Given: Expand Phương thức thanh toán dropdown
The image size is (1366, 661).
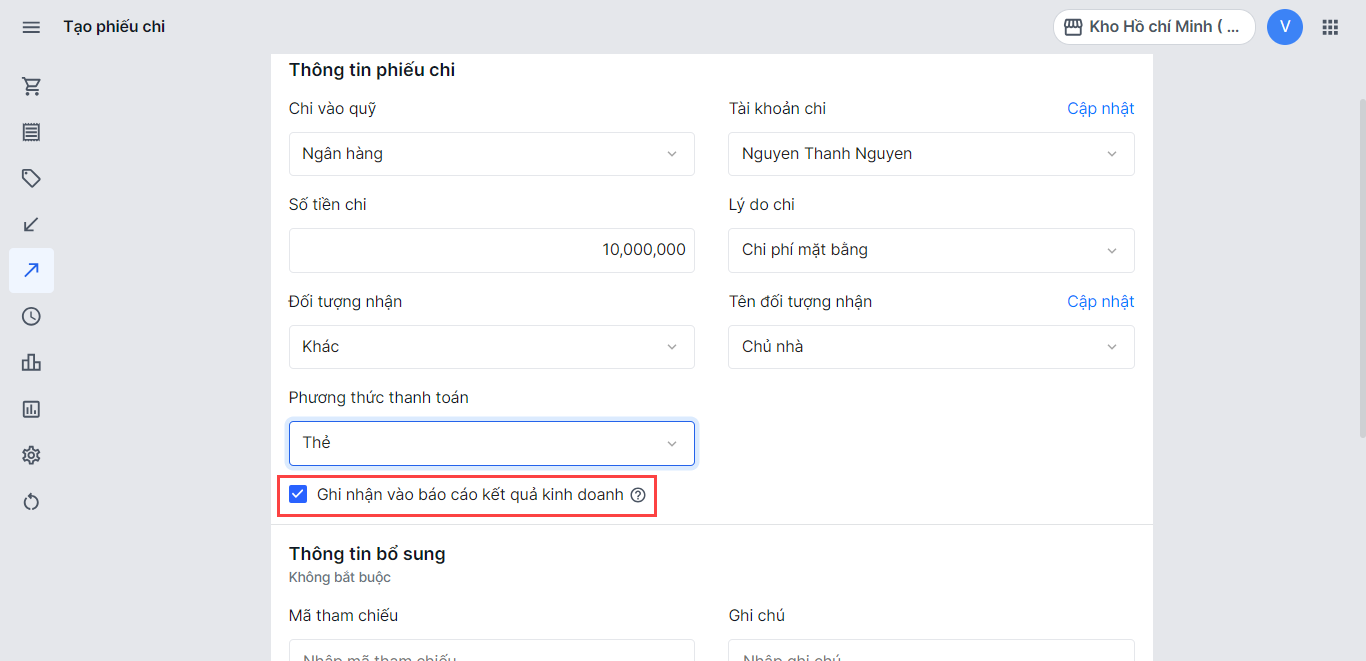Looking at the screenshot, I should (491, 443).
